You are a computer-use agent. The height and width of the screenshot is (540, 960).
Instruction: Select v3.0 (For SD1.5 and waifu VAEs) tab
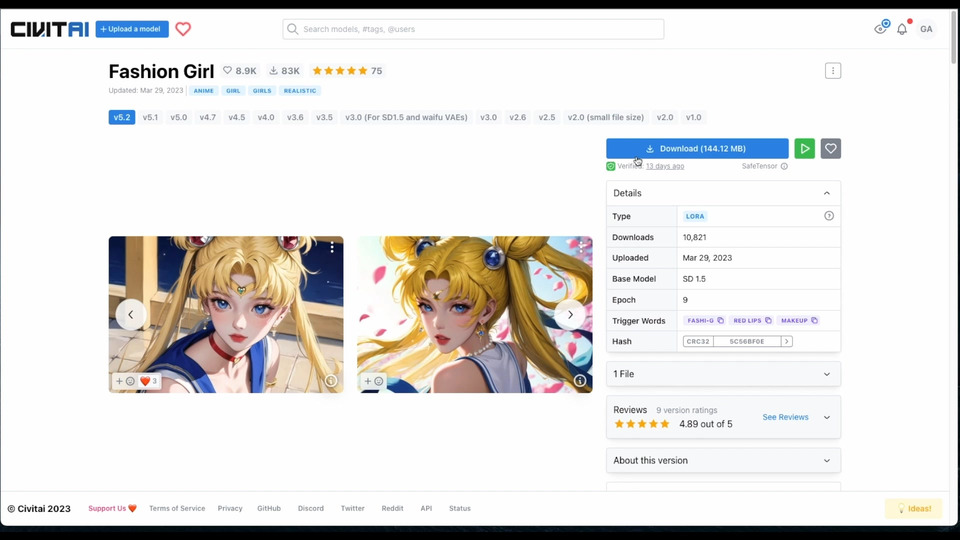pyautogui.click(x=407, y=117)
